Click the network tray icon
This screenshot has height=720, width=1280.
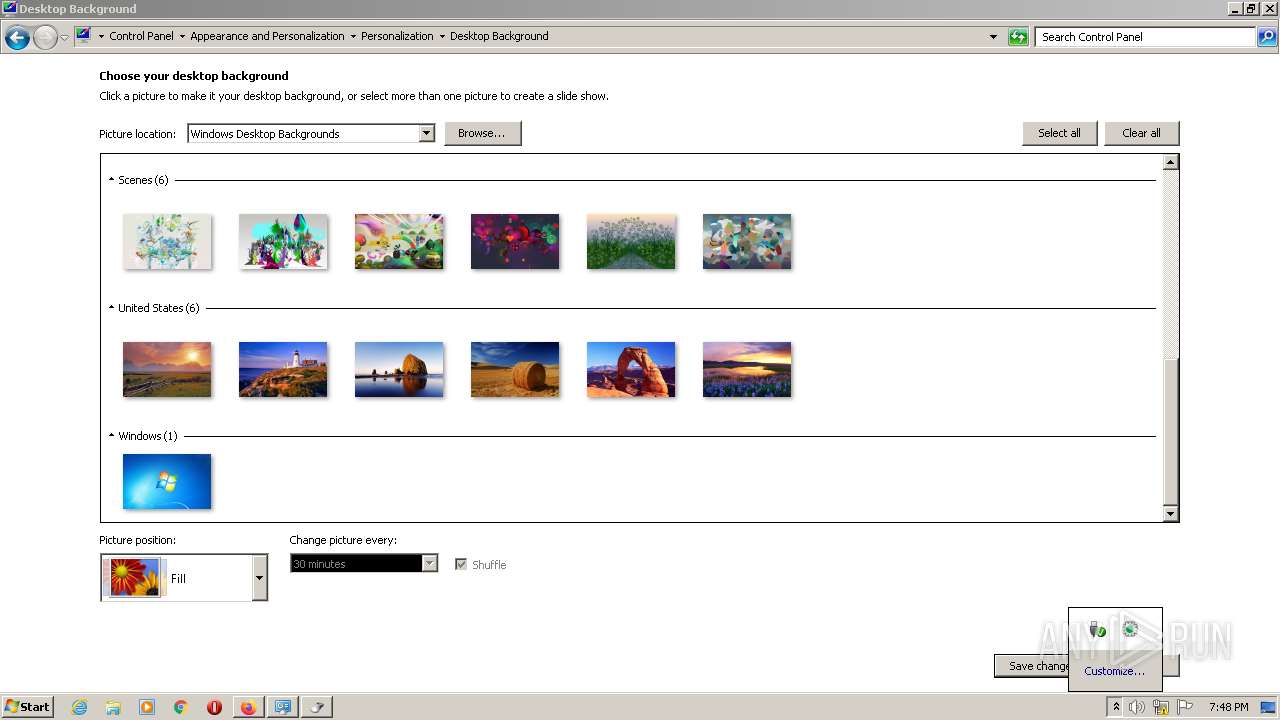(x=1161, y=707)
